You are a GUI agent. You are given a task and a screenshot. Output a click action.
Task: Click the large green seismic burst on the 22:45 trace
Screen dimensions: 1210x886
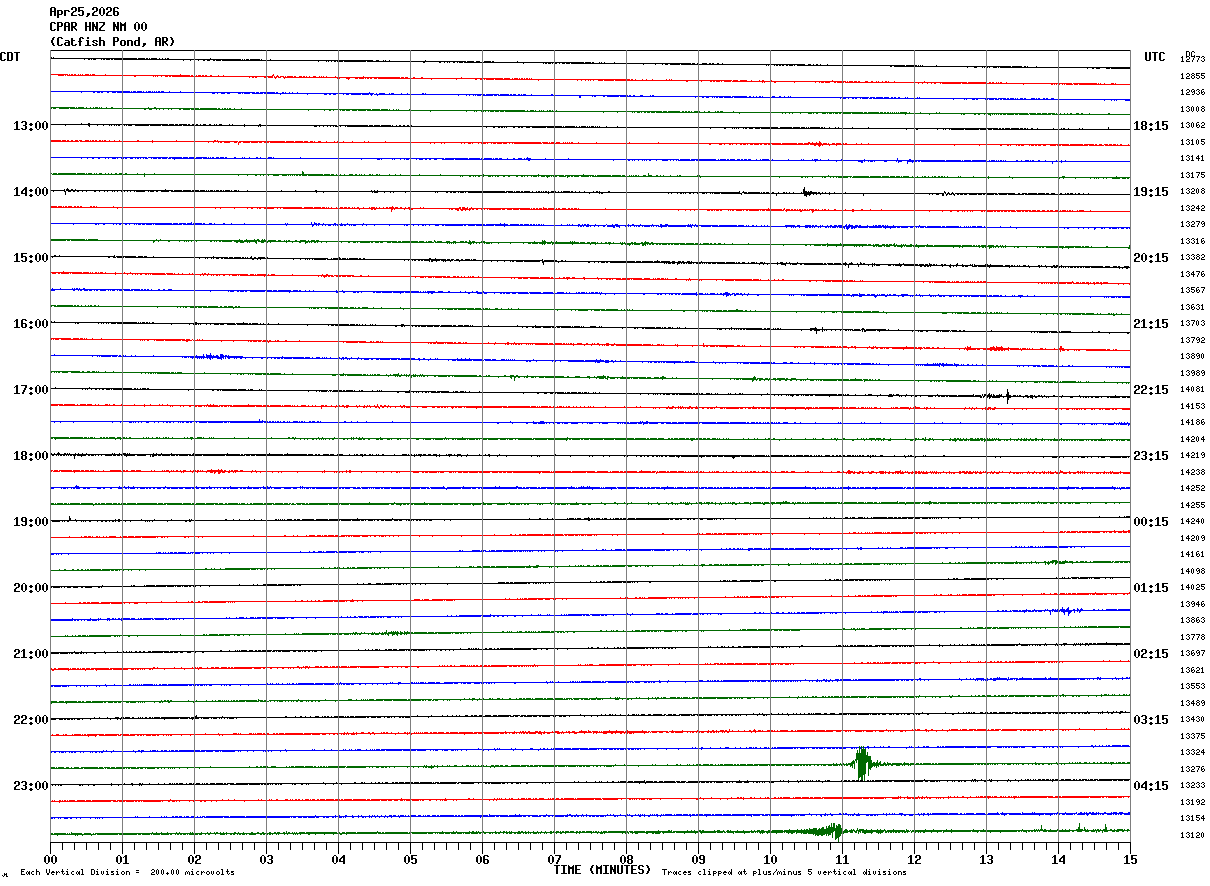[862, 764]
